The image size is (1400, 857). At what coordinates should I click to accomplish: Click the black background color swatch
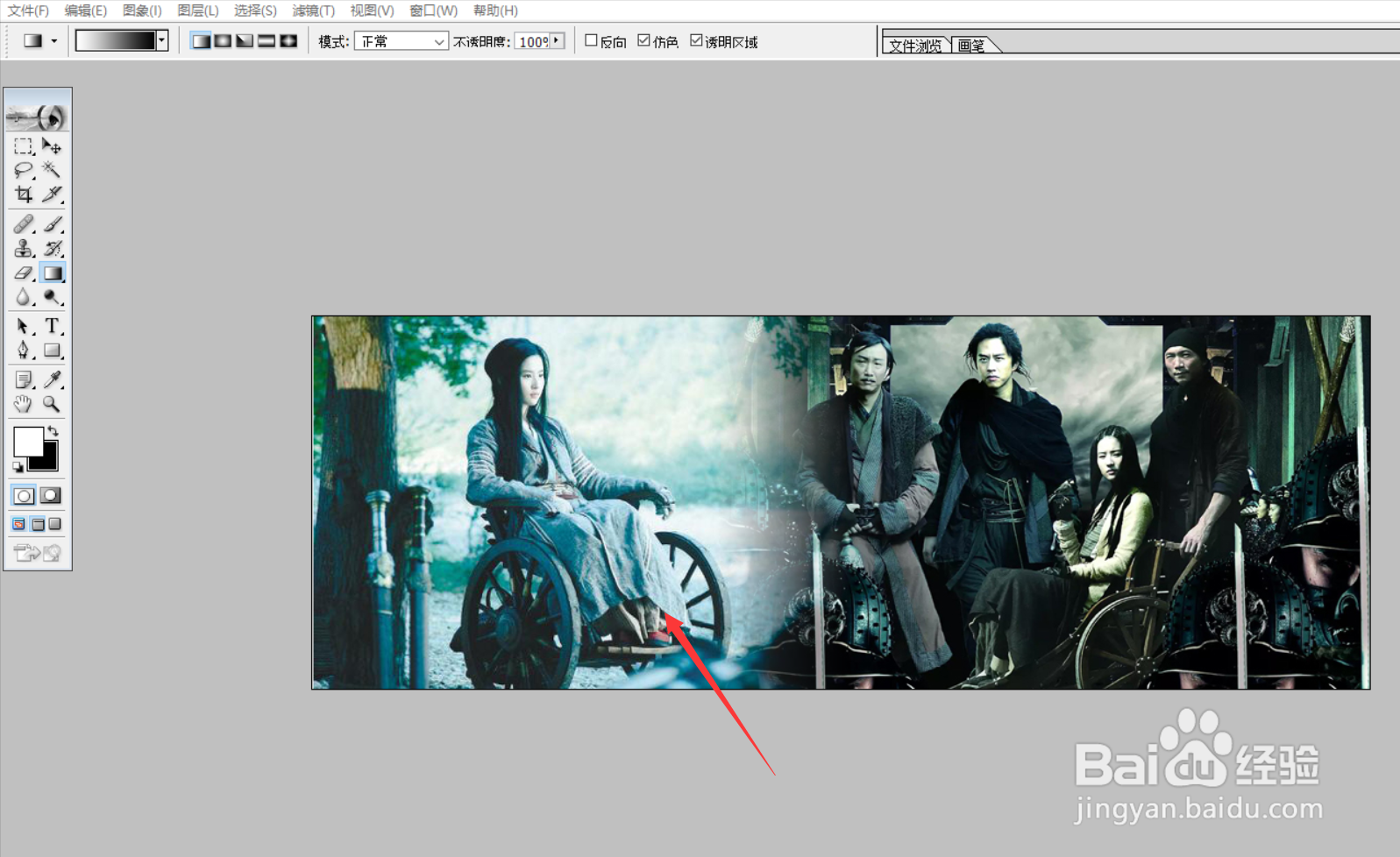48,461
